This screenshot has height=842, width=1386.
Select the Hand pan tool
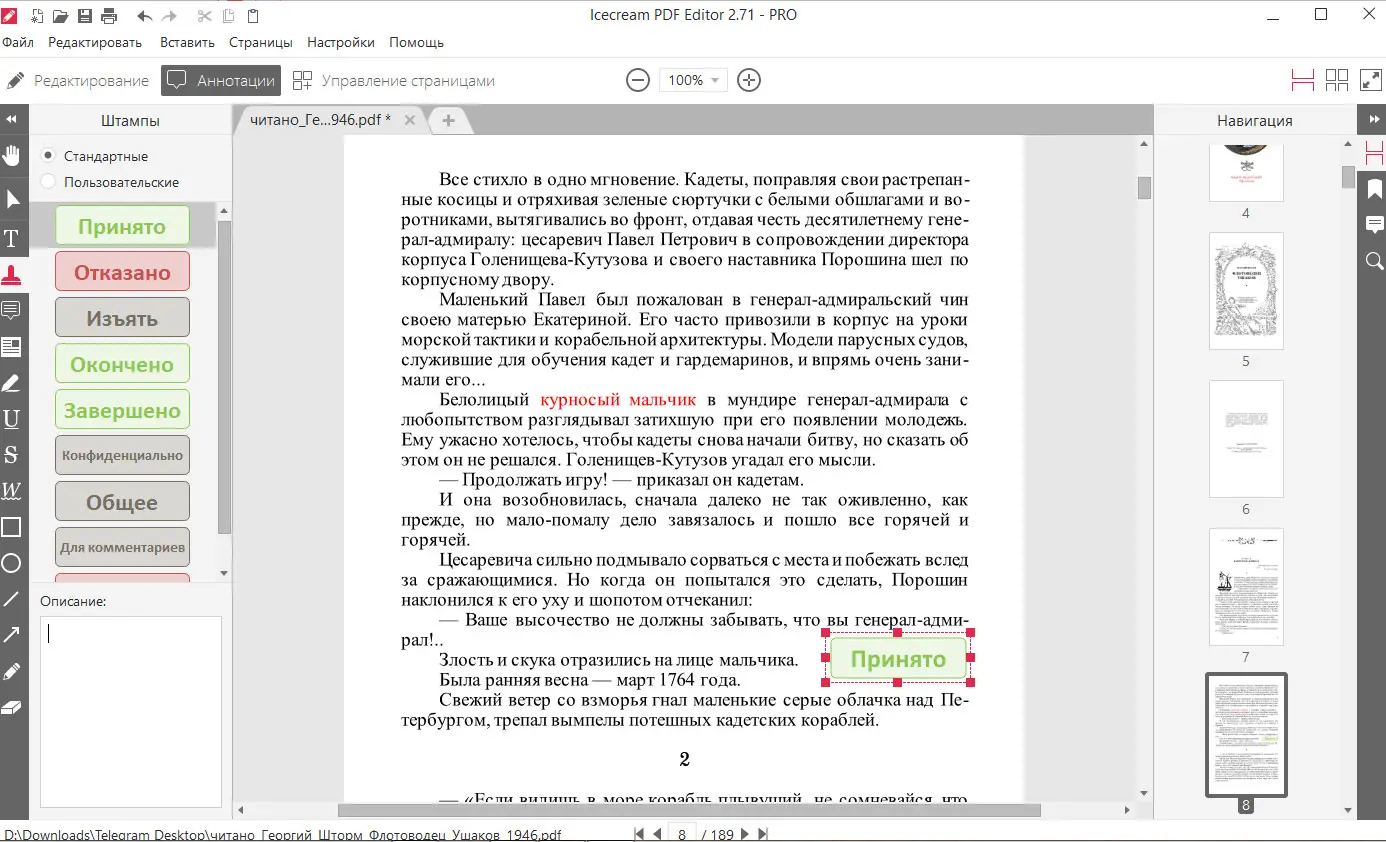[14, 155]
